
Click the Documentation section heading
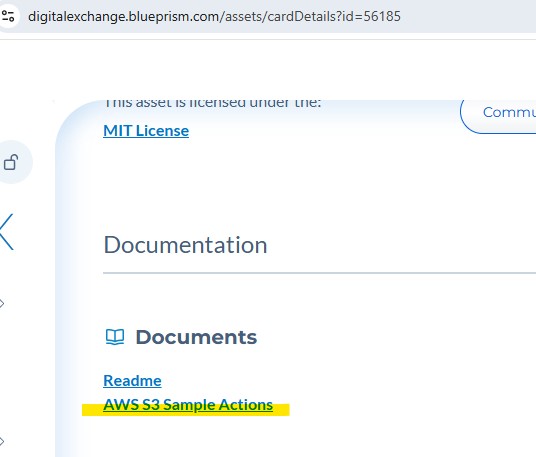185,245
